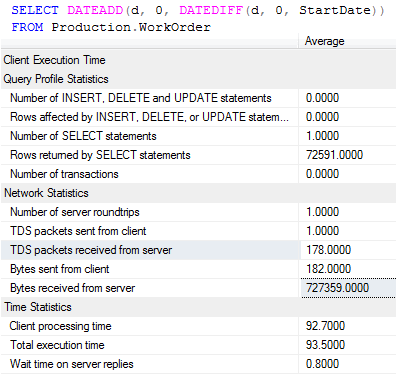This screenshot has width=396, height=382.
Task: Click the DATEDIFF function in the query
Action: pyautogui.click(x=211, y=10)
